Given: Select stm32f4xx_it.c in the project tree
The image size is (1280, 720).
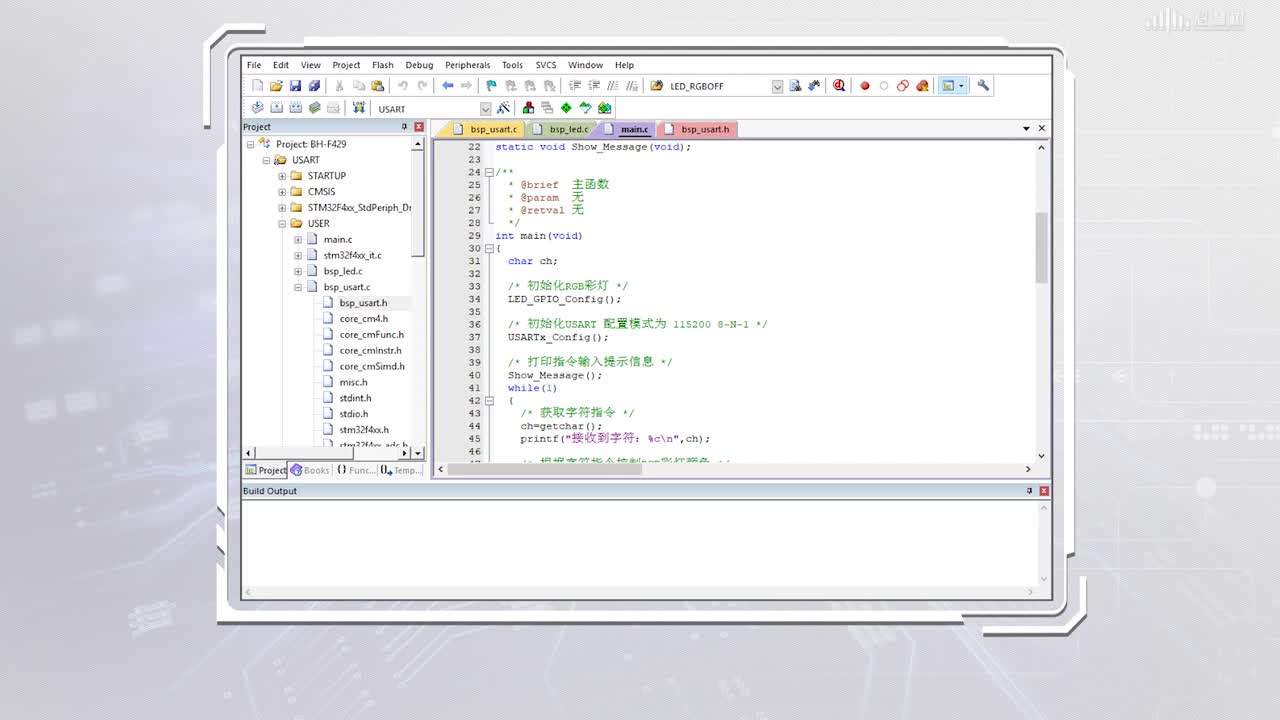Looking at the screenshot, I should 352,255.
